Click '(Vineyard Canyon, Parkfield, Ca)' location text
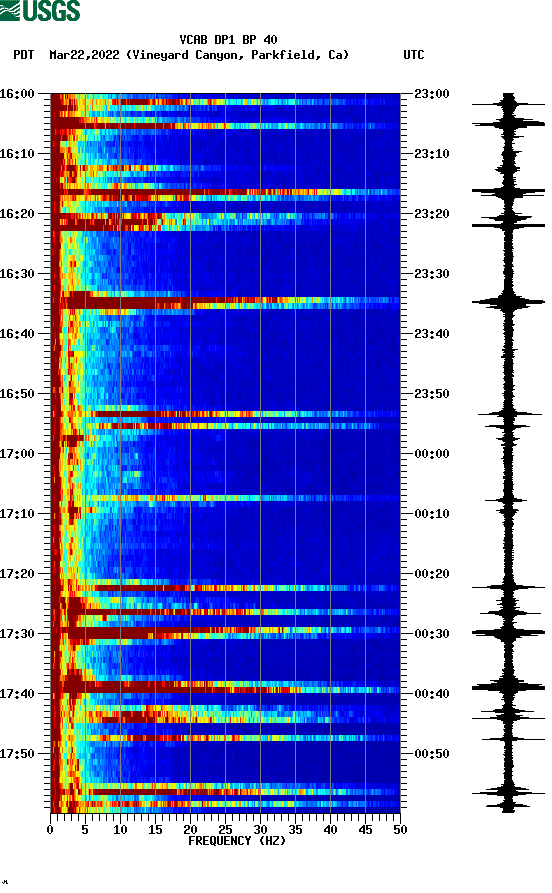Screen dimensions: 552x893 coord(238,55)
